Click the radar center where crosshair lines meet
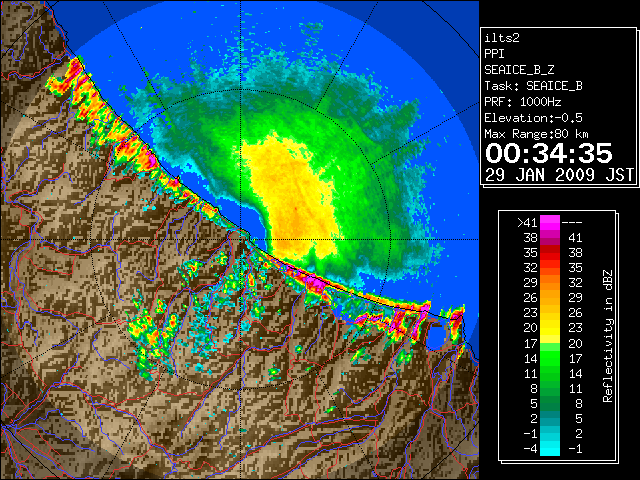This screenshot has width=640, height=480. (241, 240)
